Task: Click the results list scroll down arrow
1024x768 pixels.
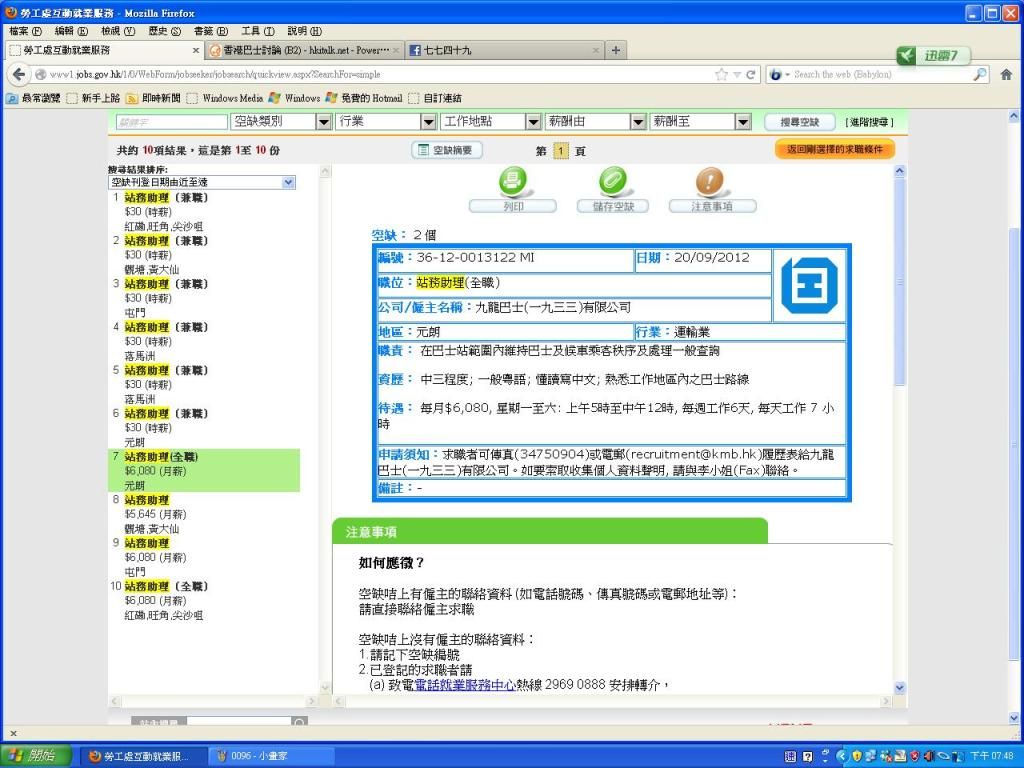Action: coord(325,687)
